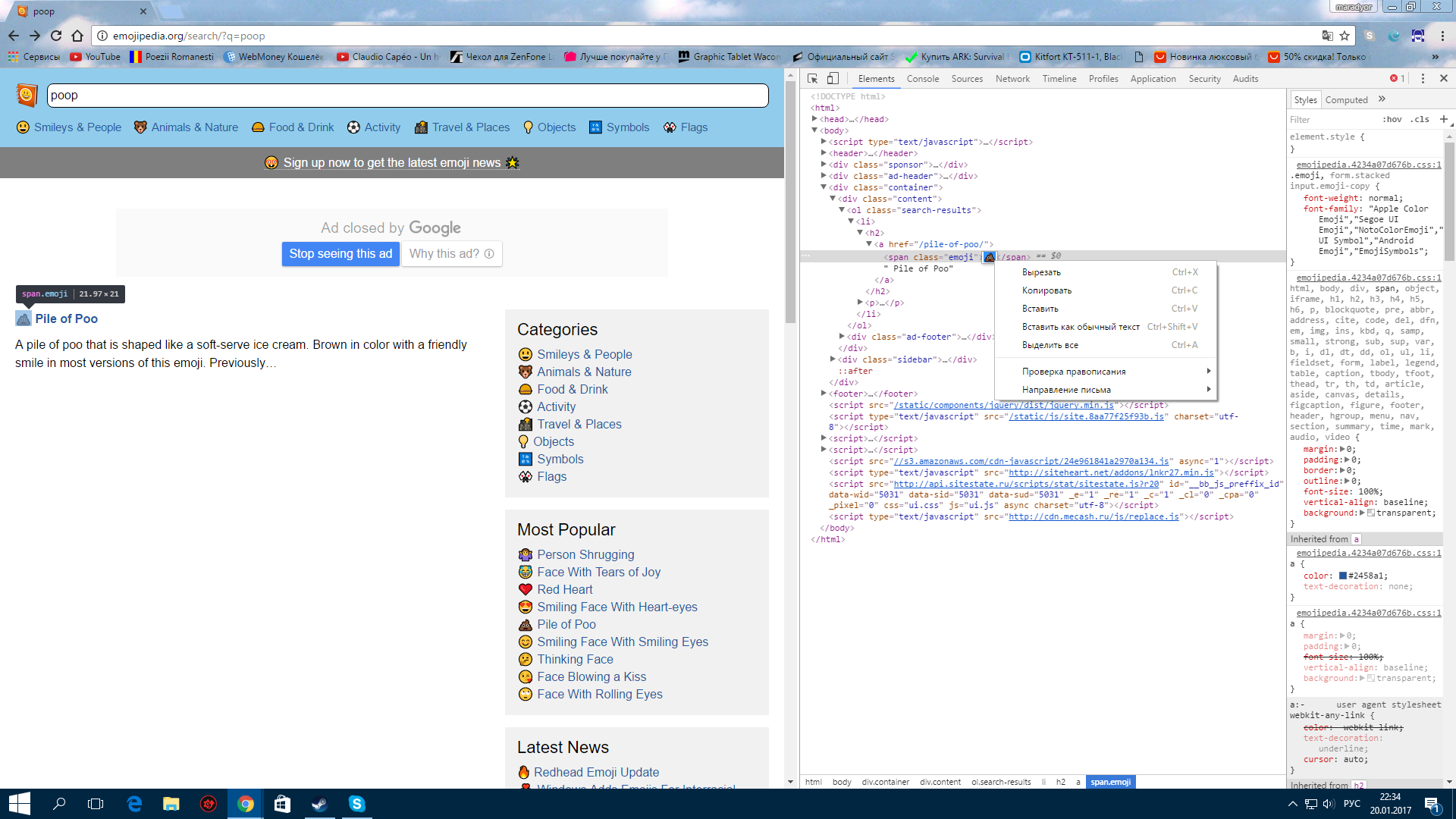Show more Styles sidebar tabs

click(1382, 99)
